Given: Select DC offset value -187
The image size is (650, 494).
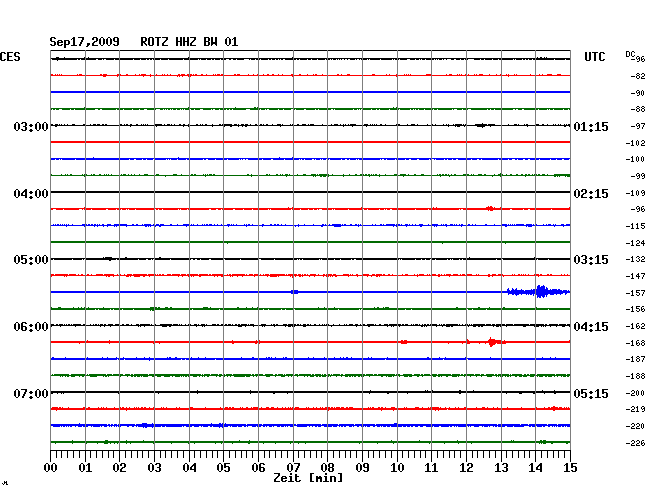Looking at the screenshot, I should [x=635, y=359].
